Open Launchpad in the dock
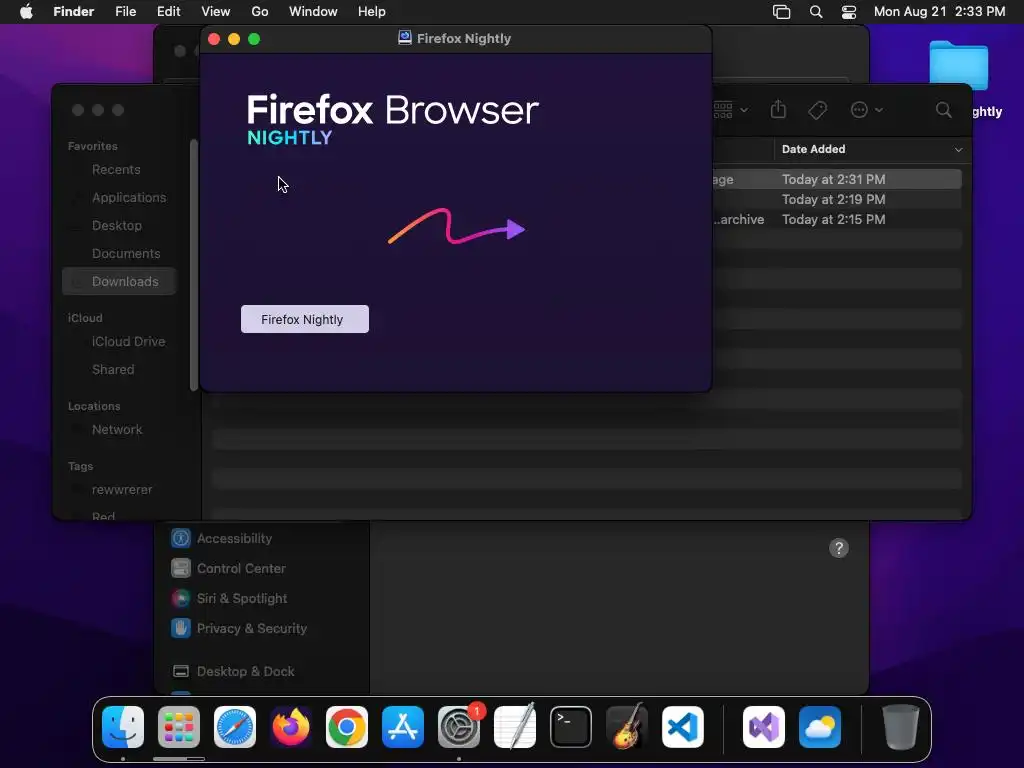 tap(179, 727)
